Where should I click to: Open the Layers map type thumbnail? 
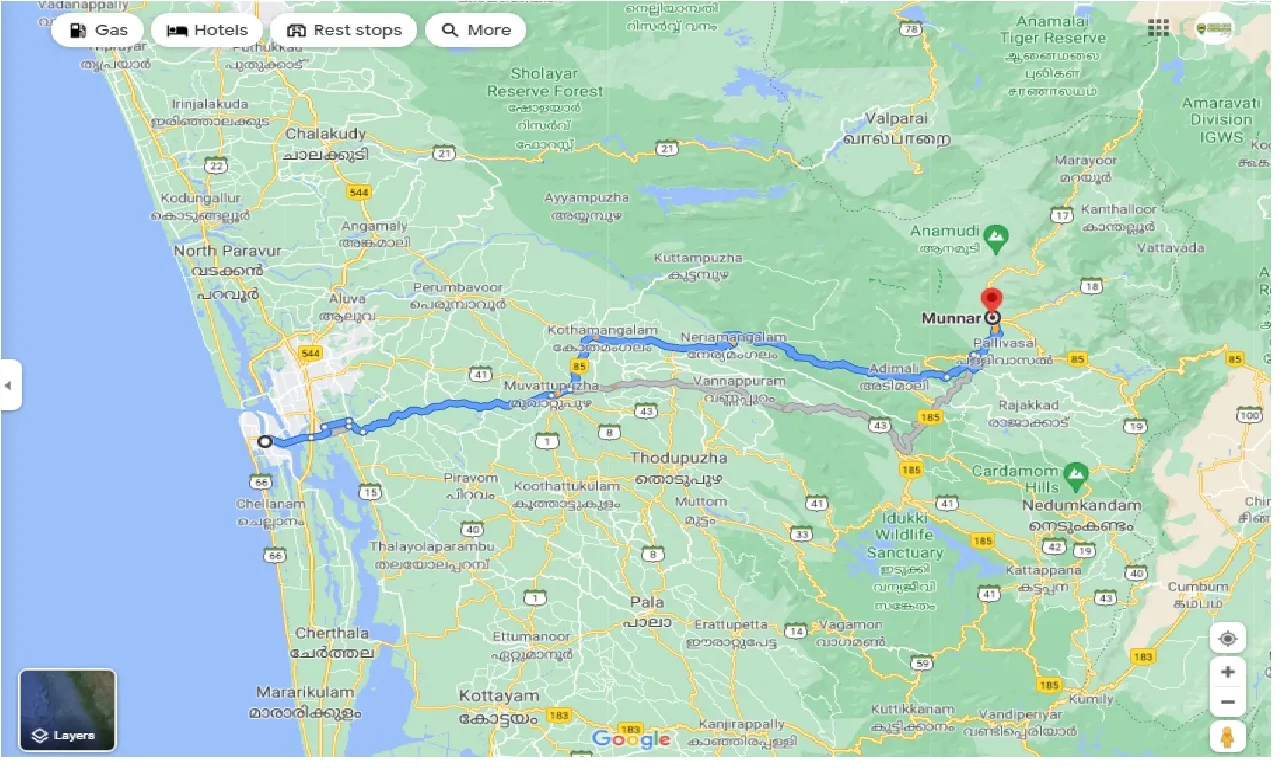pos(68,710)
